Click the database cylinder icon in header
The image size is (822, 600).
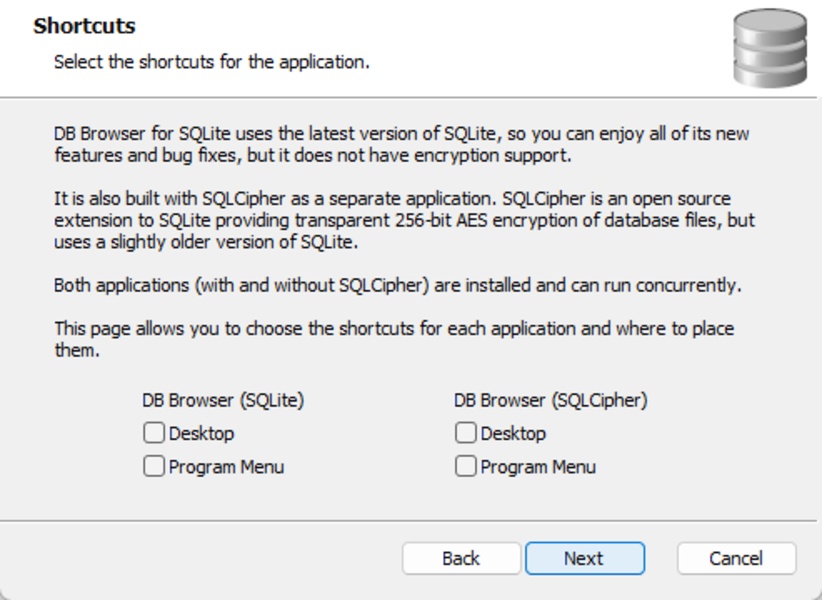769,47
